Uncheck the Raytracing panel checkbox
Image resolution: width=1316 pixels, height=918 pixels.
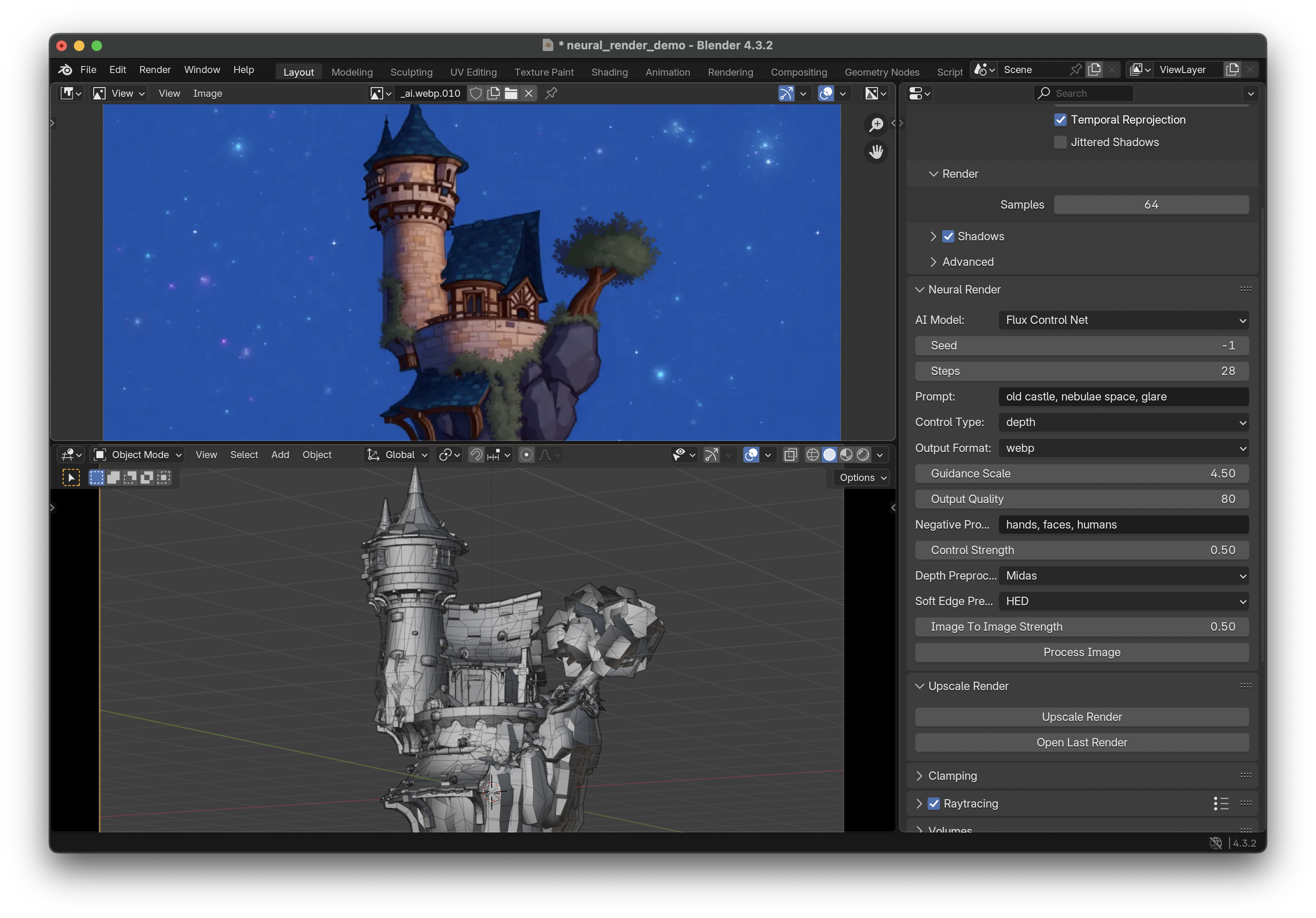[x=934, y=803]
